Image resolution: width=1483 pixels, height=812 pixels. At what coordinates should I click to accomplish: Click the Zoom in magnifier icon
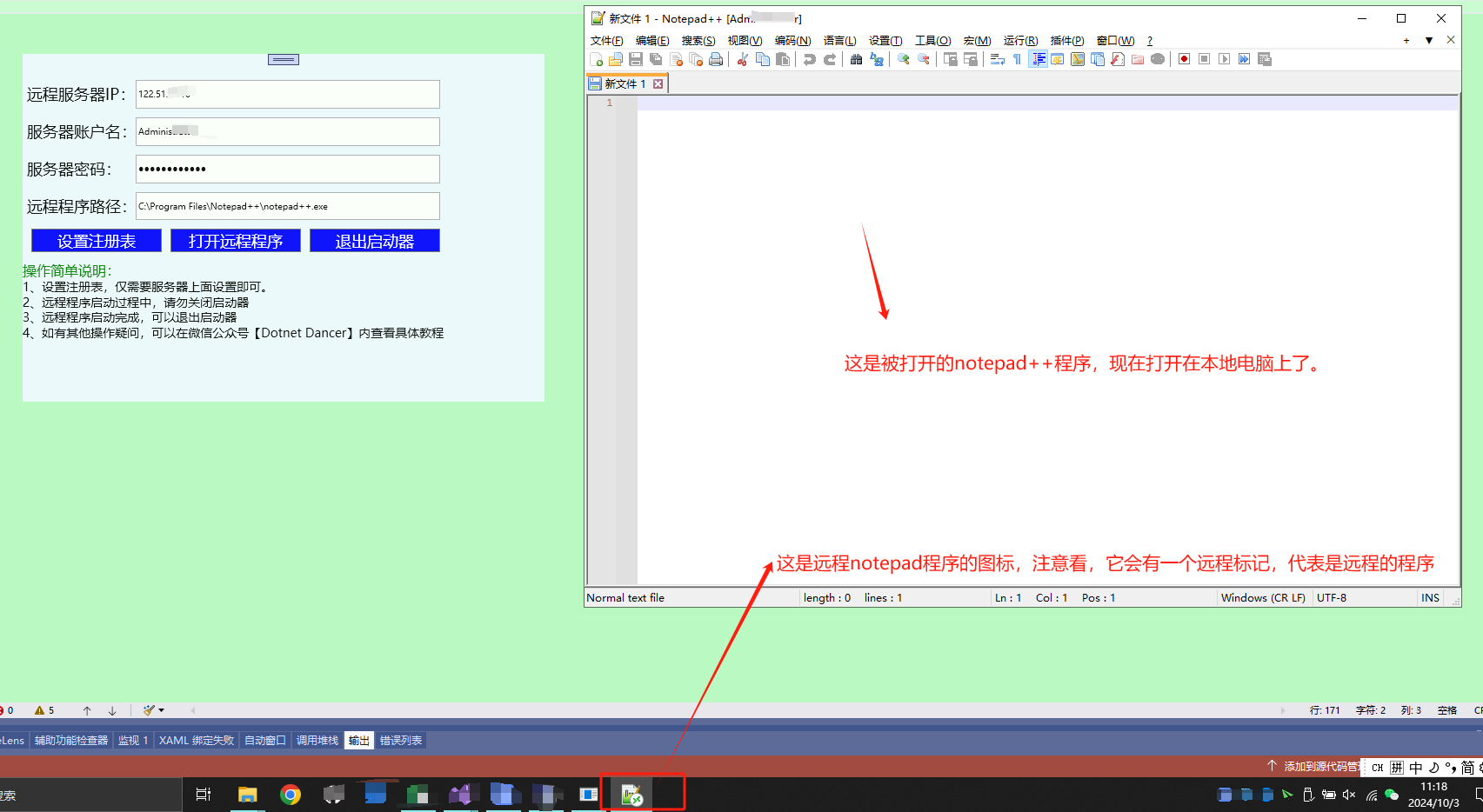point(904,59)
